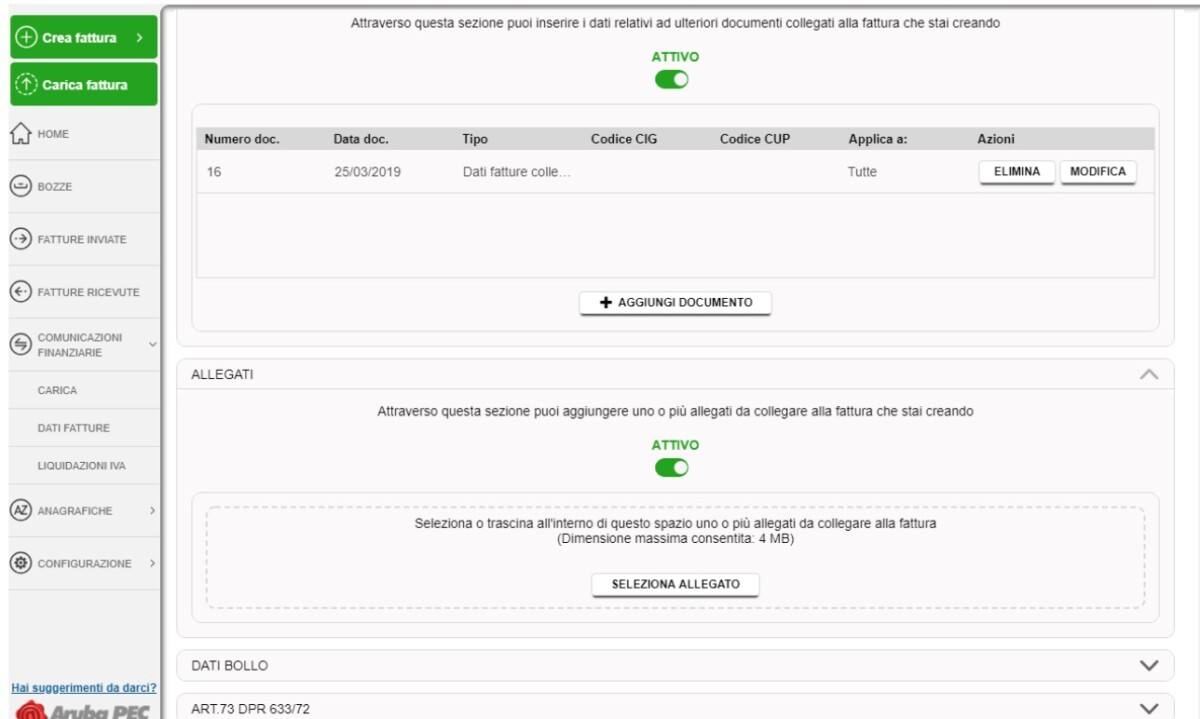Turn off the Allegati ATTIVO toggle
1200x719 pixels.
pyautogui.click(x=672, y=467)
